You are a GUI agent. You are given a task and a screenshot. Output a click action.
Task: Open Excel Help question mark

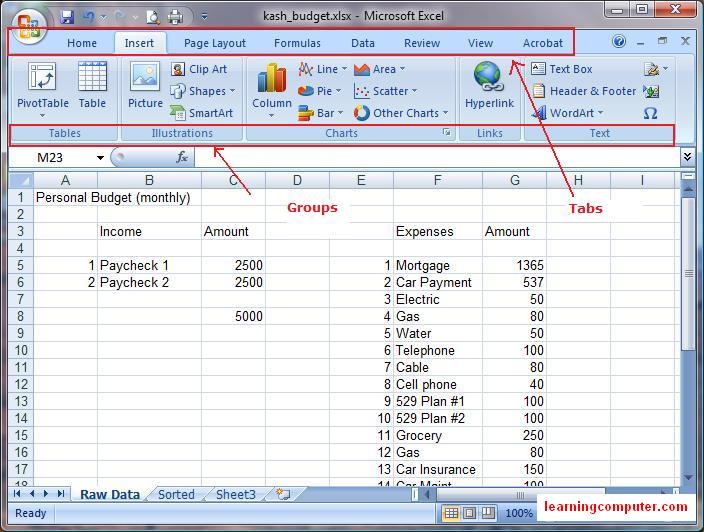[x=619, y=42]
